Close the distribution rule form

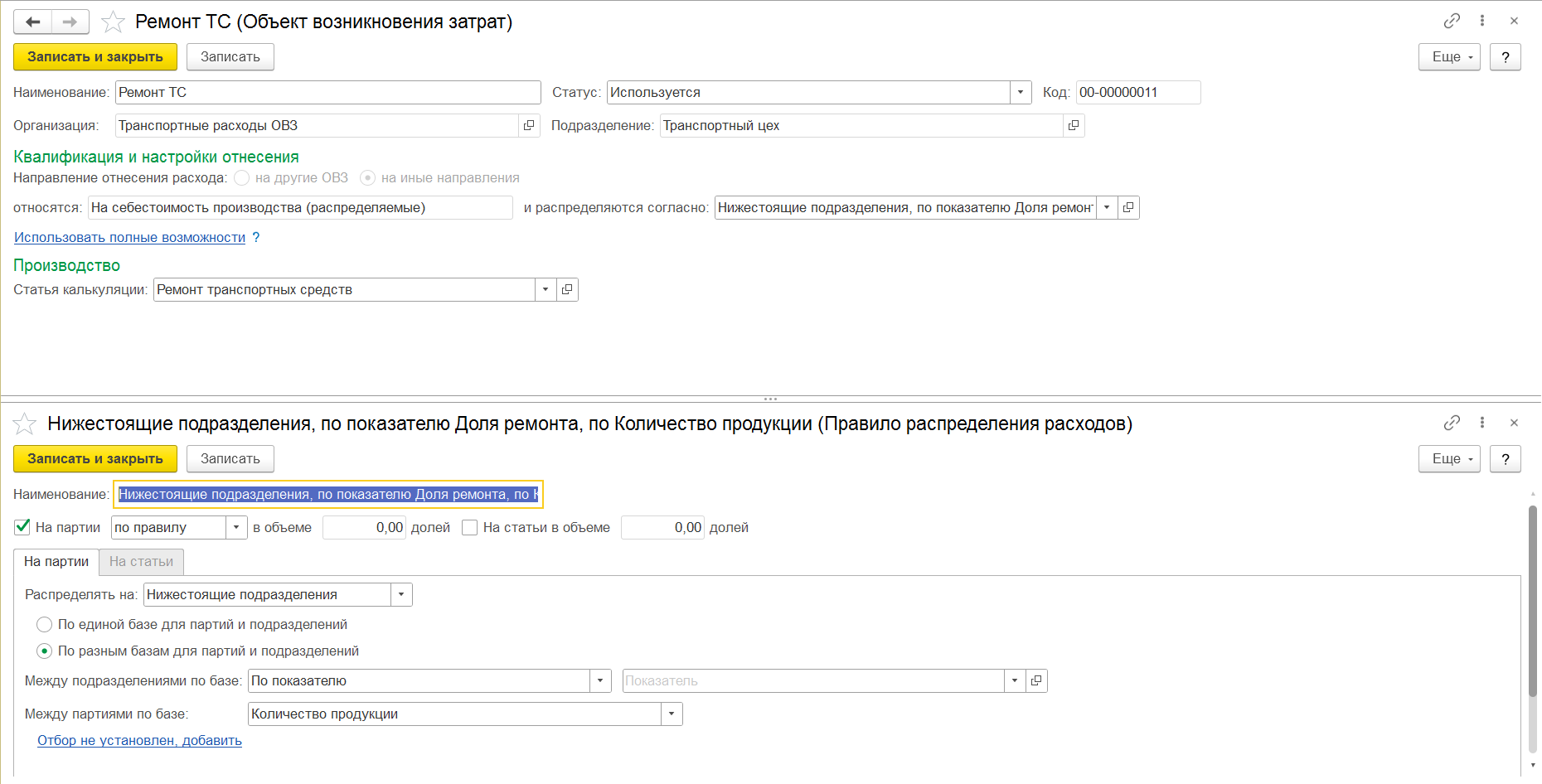tap(1514, 423)
